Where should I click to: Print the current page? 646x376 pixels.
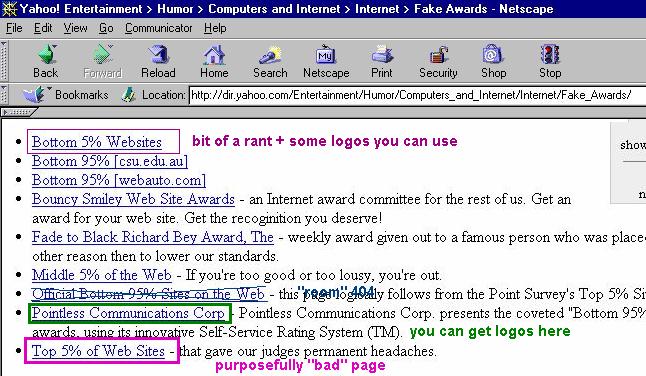382,62
